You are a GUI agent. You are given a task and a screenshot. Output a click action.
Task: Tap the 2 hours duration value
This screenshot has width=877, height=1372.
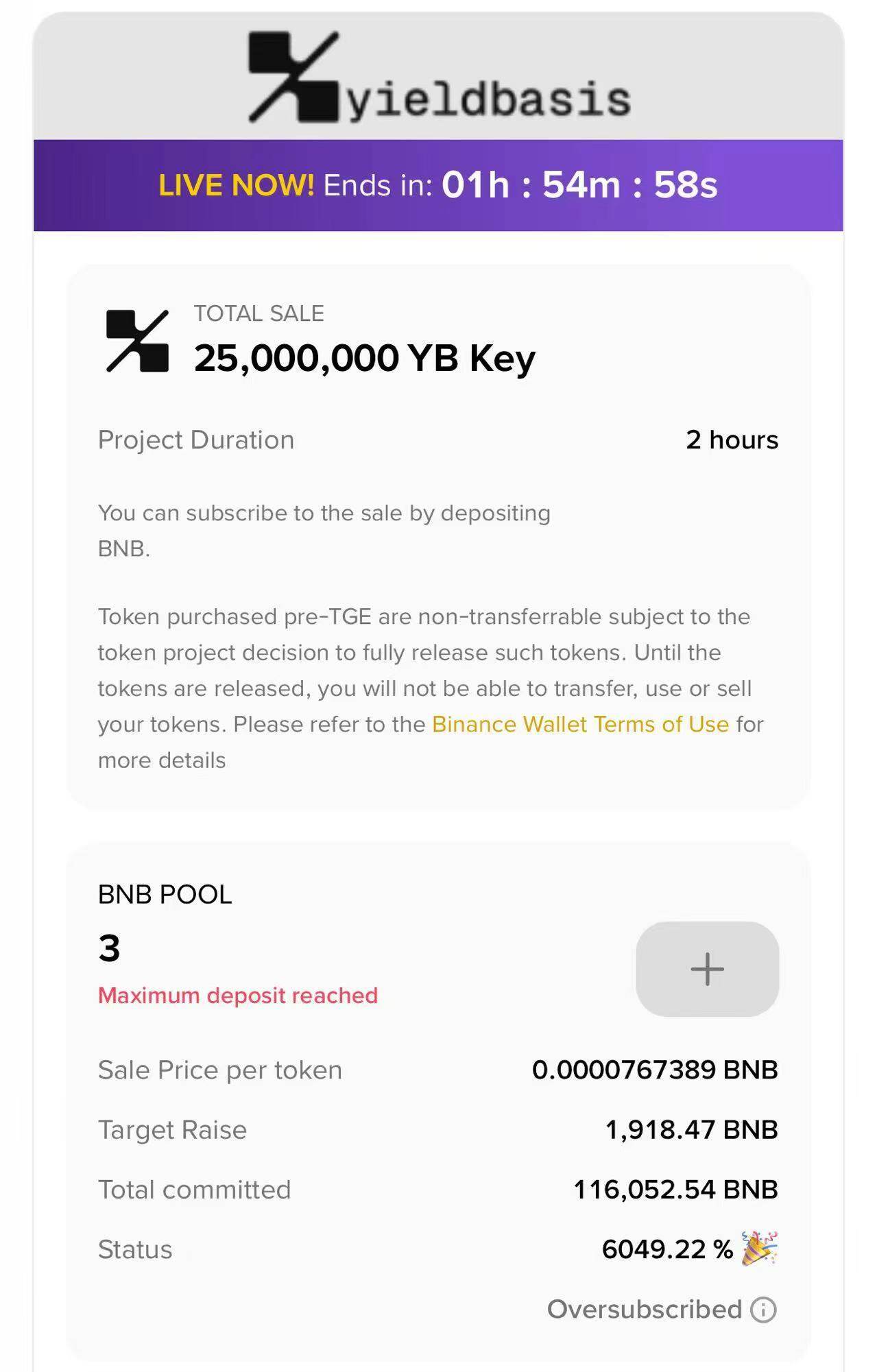(732, 440)
